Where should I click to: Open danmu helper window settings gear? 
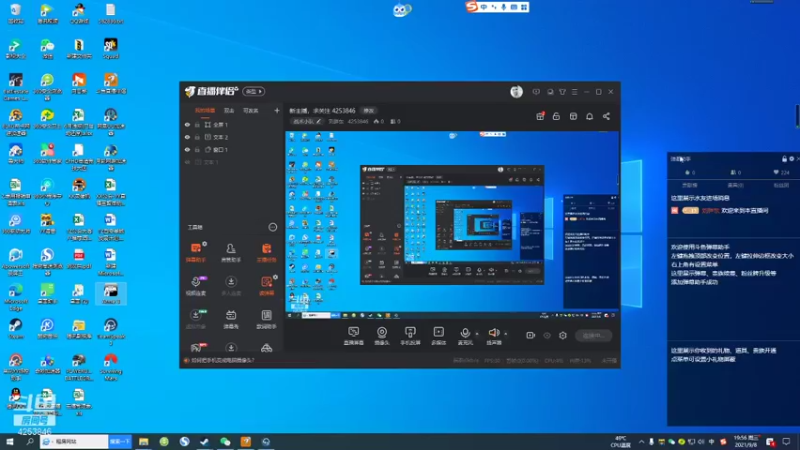pyautogui.click(x=791, y=159)
